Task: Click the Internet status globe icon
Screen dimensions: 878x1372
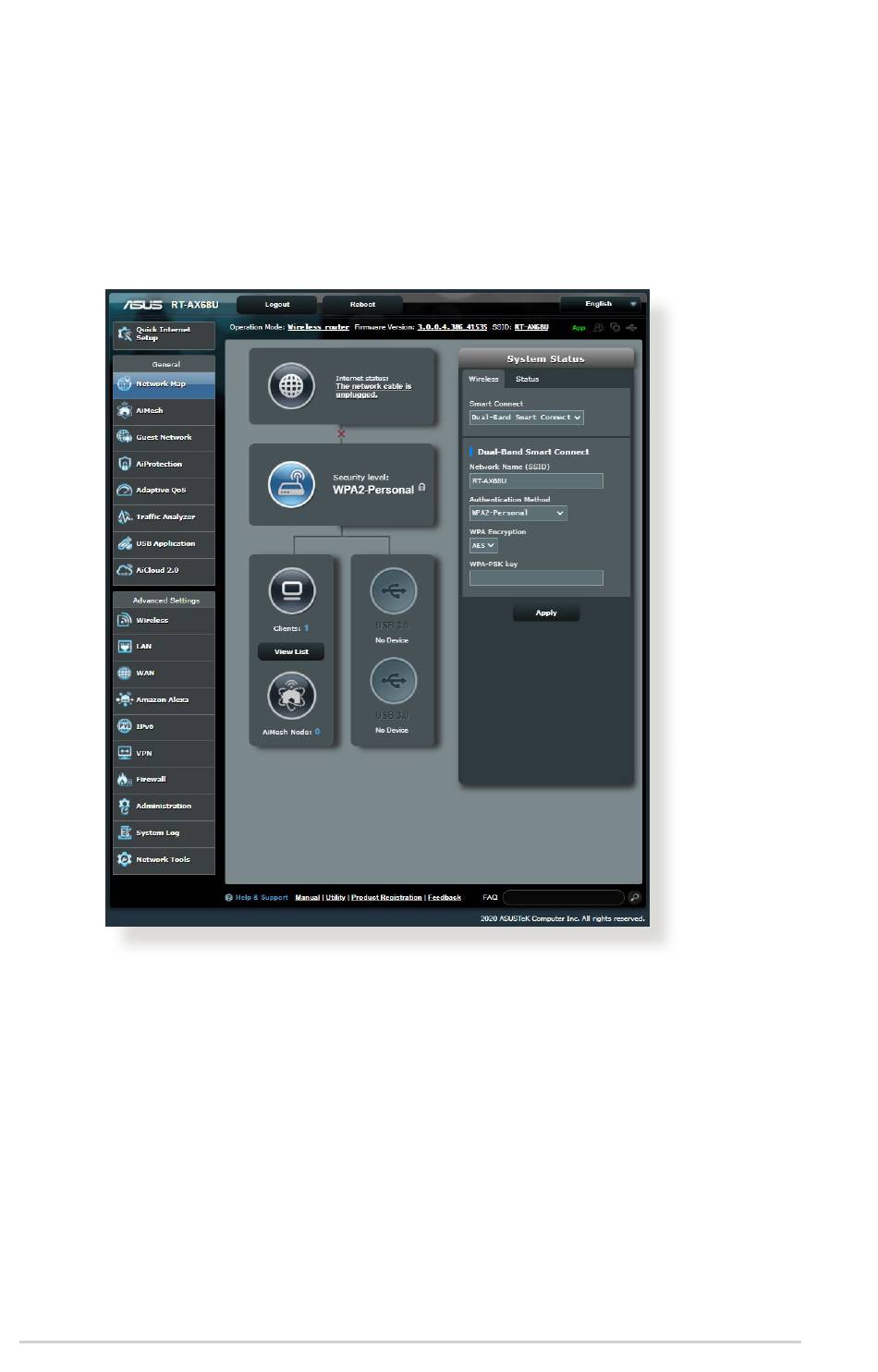Action: click(x=291, y=386)
